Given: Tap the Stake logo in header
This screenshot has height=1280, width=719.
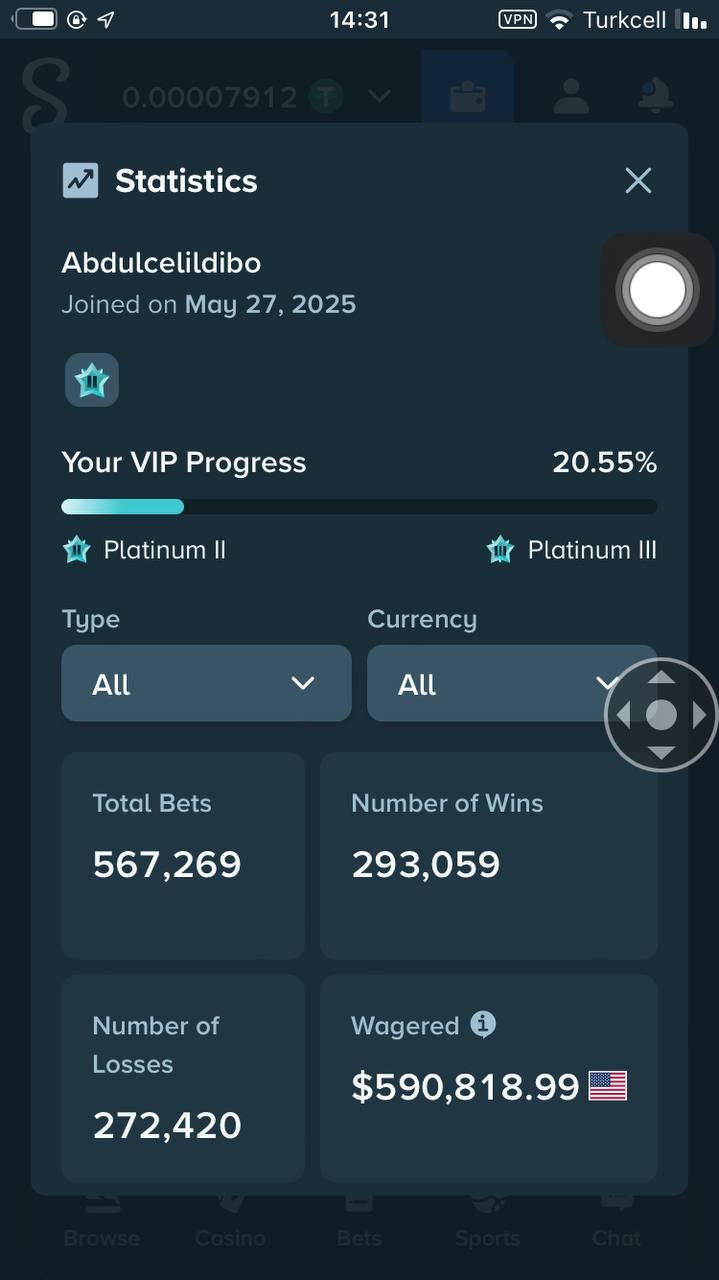Looking at the screenshot, I should point(45,96).
